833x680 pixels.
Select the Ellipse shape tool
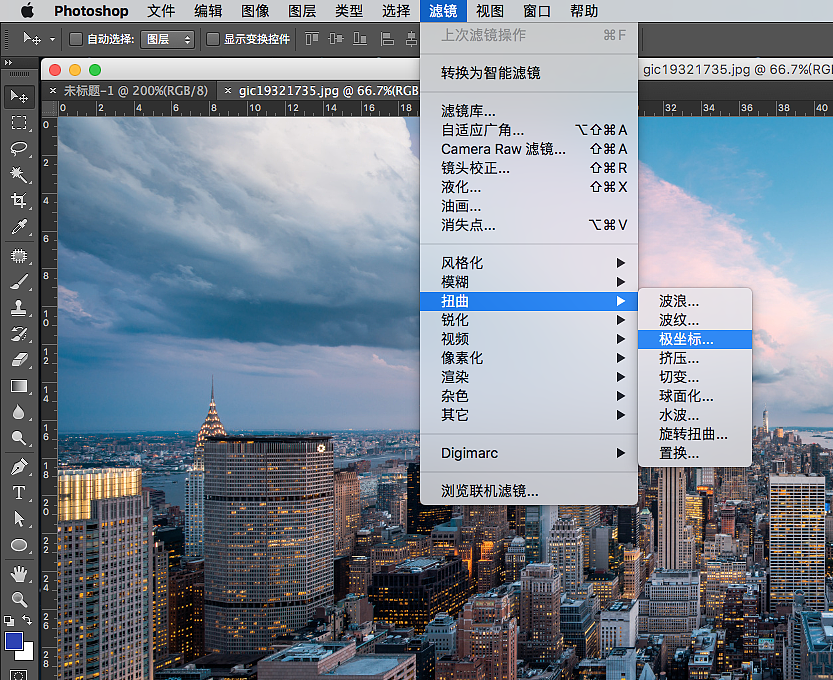19,546
